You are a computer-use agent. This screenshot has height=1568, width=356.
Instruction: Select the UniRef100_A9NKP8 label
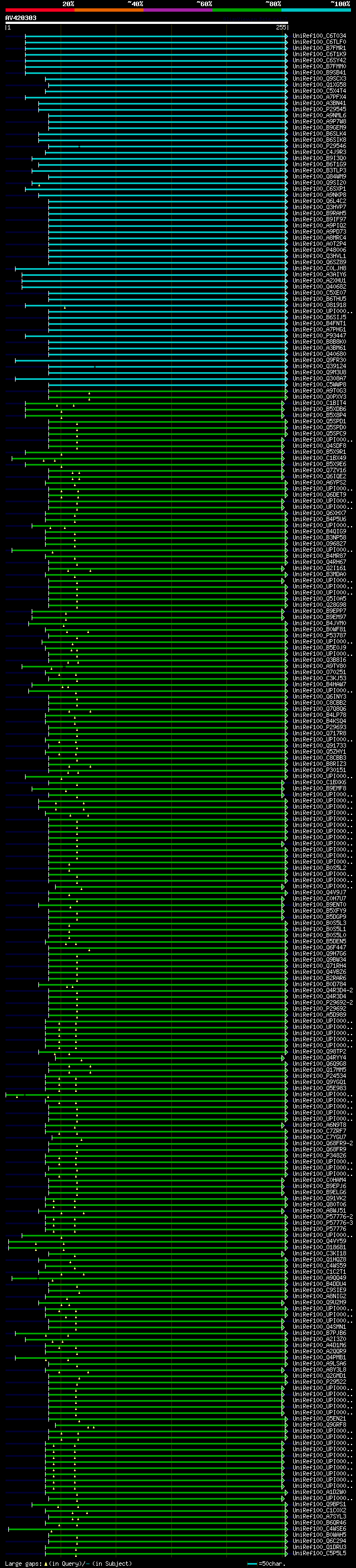(x=319, y=195)
